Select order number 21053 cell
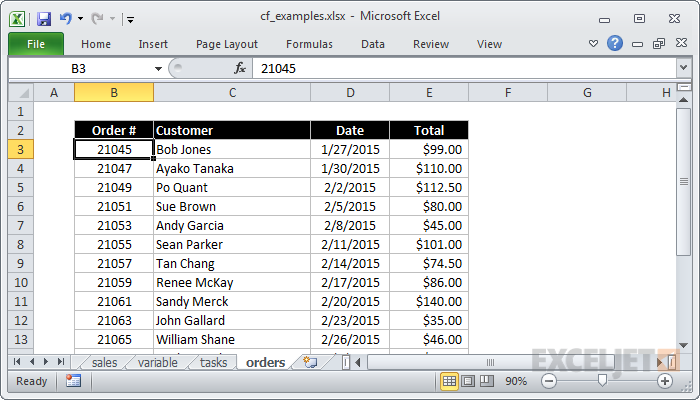The height and width of the screenshot is (400, 700). pyautogui.click(x=114, y=225)
